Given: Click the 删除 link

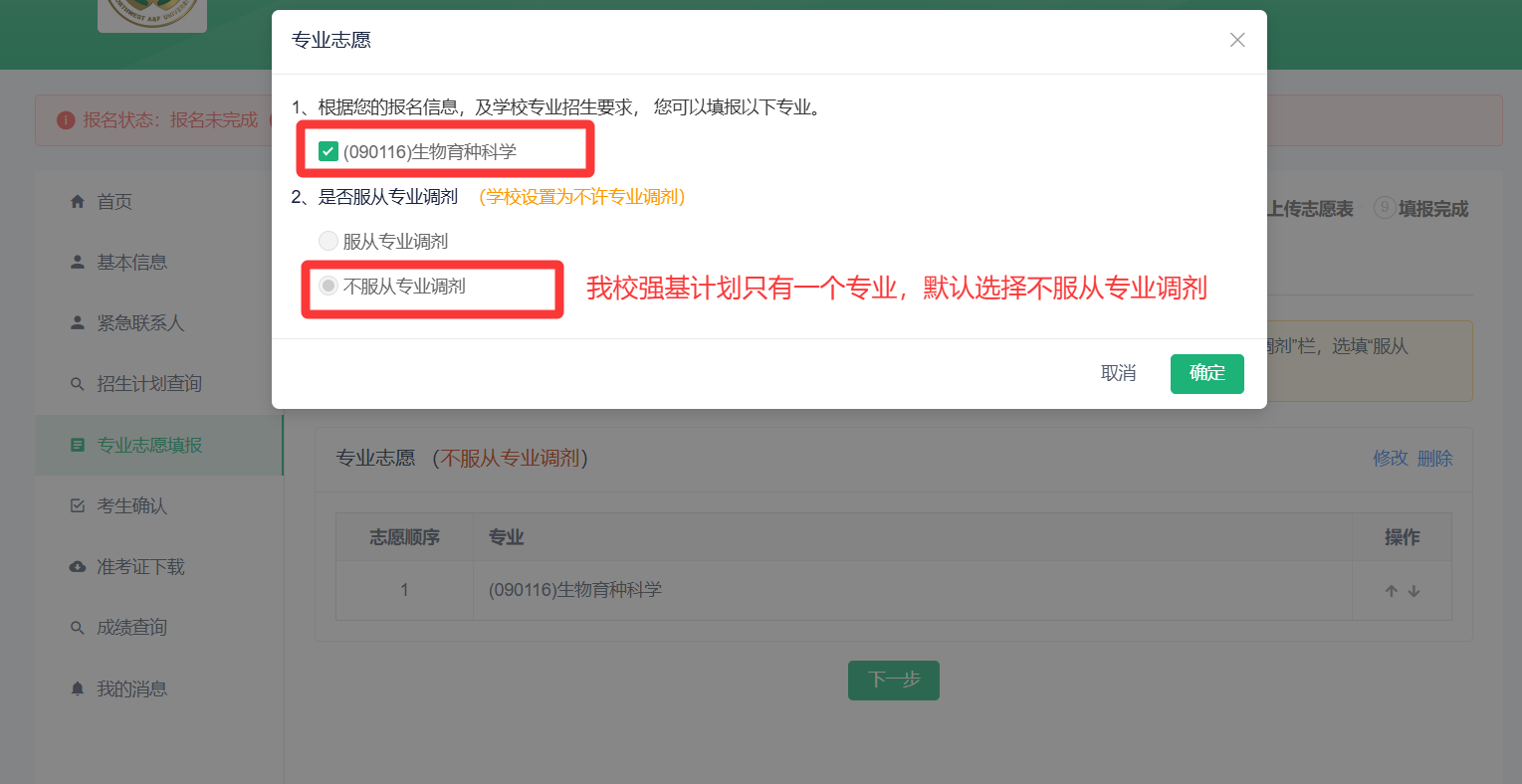Looking at the screenshot, I should pyautogui.click(x=1435, y=459).
